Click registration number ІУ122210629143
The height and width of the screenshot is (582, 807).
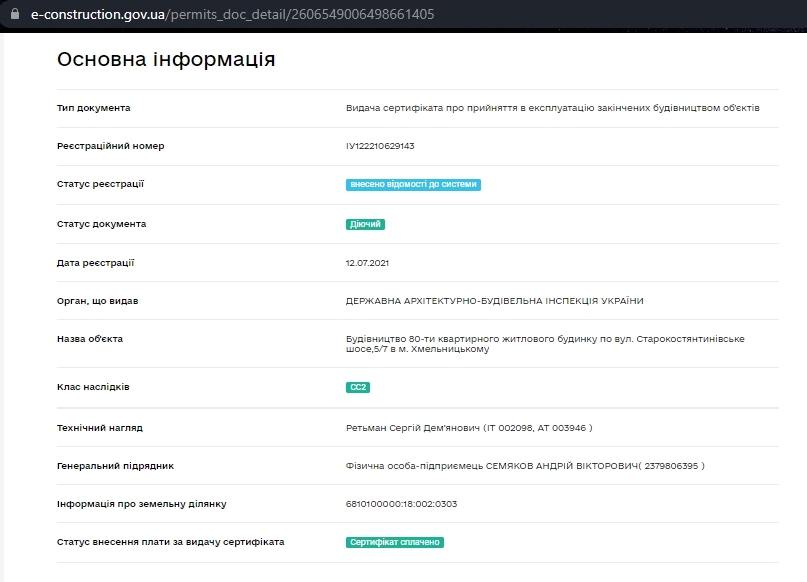[x=380, y=146]
